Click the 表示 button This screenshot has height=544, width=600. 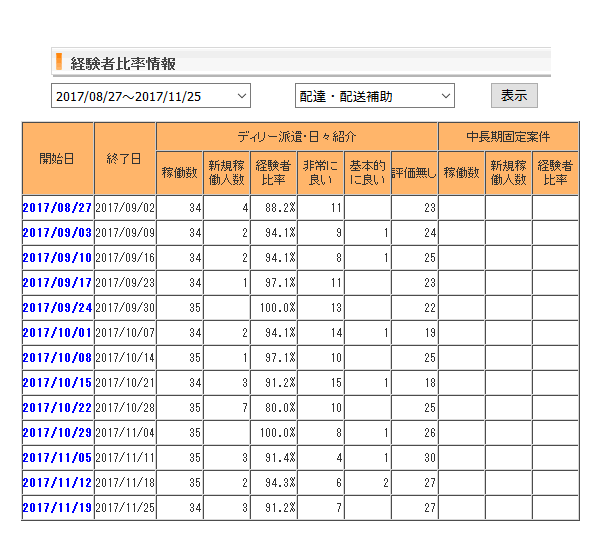coord(514,96)
